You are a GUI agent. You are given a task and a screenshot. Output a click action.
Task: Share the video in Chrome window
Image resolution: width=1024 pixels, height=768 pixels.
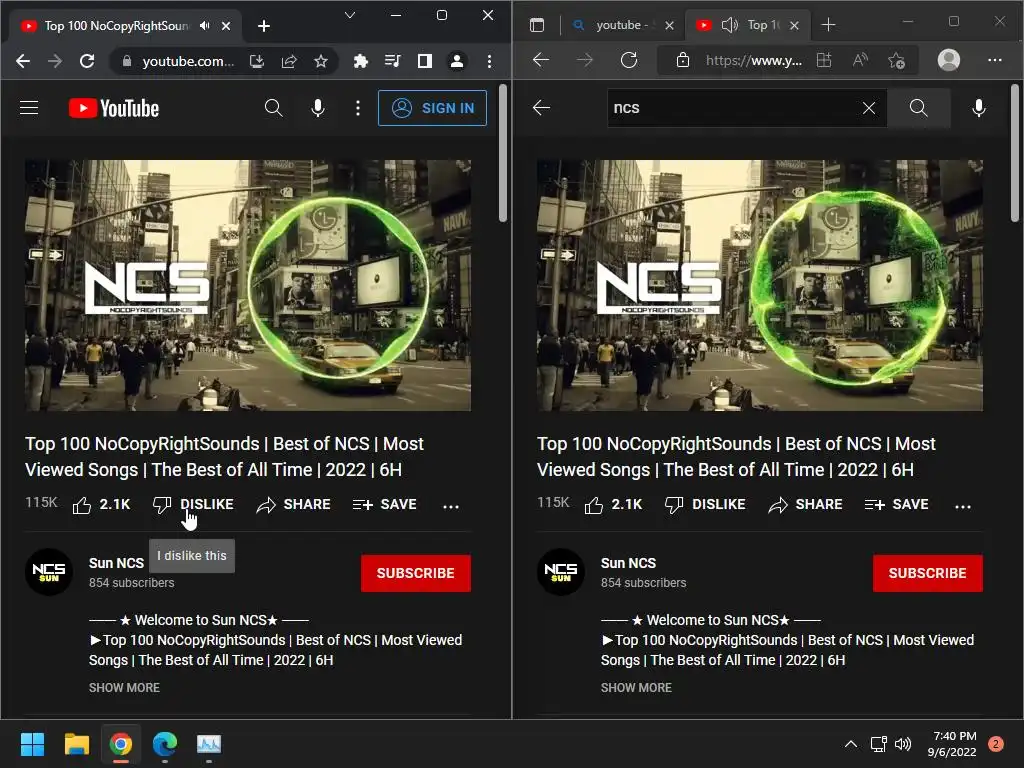293,504
